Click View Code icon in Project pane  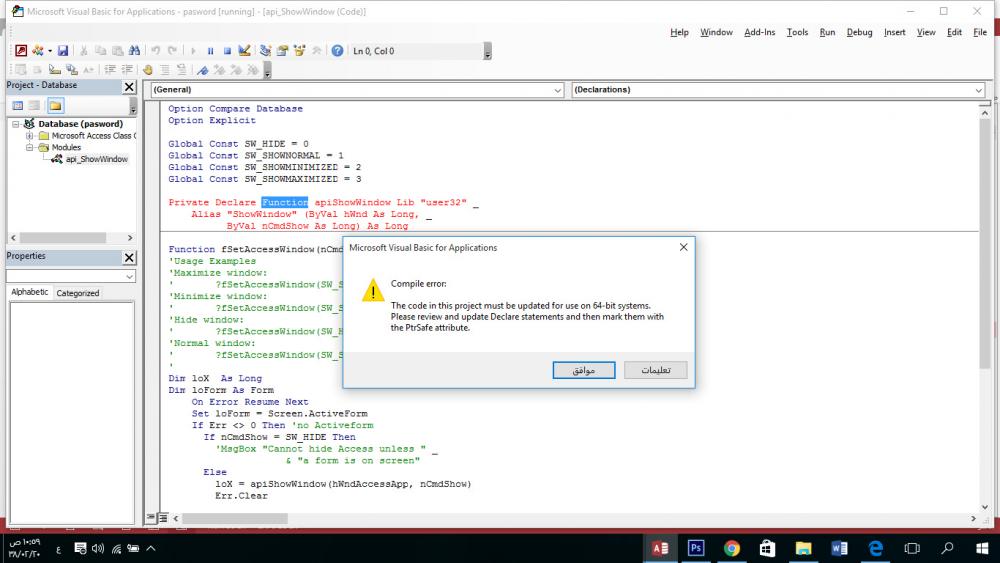[x=18, y=105]
